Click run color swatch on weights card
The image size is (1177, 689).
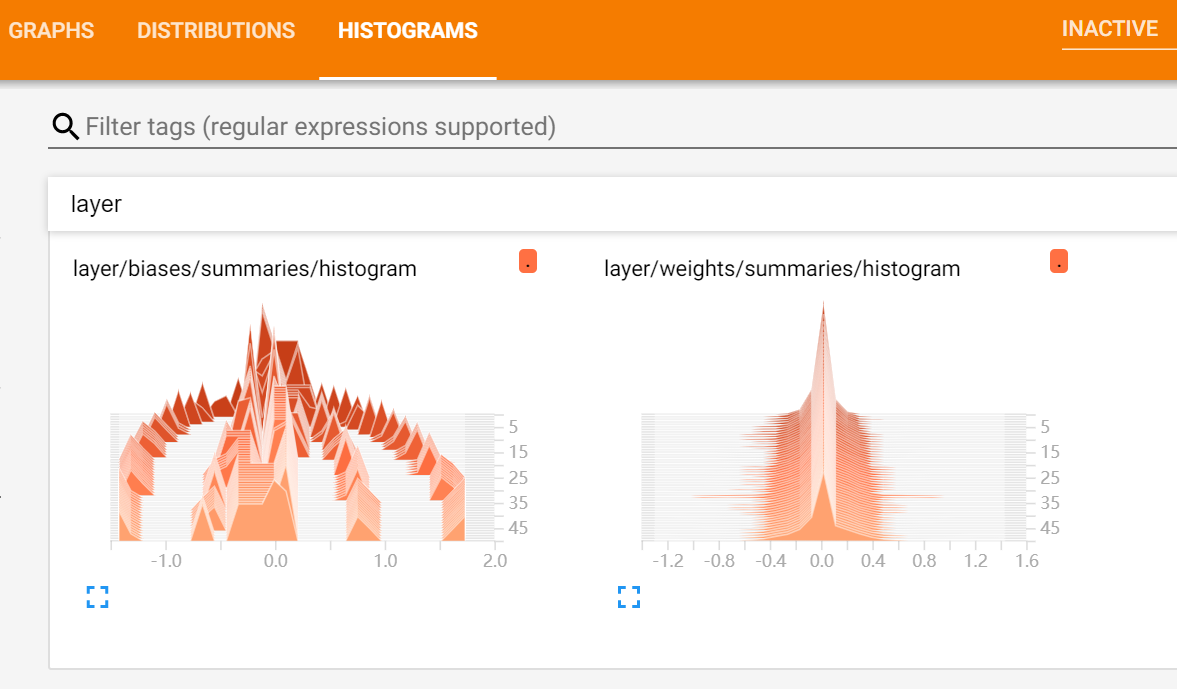pos(1058,261)
